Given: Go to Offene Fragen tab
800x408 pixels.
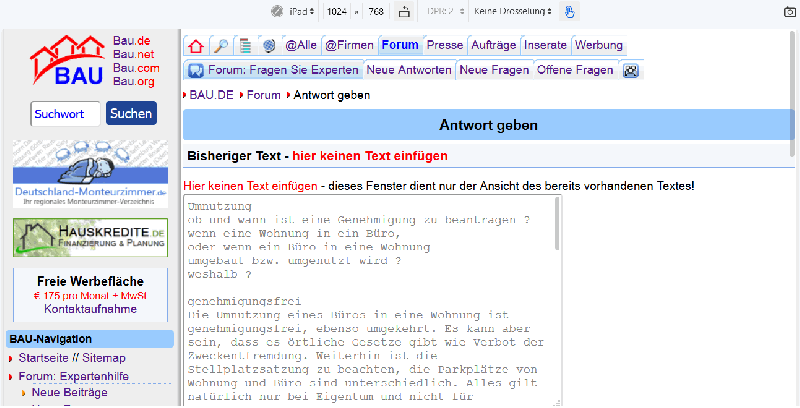Looking at the screenshot, I should pyautogui.click(x=575, y=70).
